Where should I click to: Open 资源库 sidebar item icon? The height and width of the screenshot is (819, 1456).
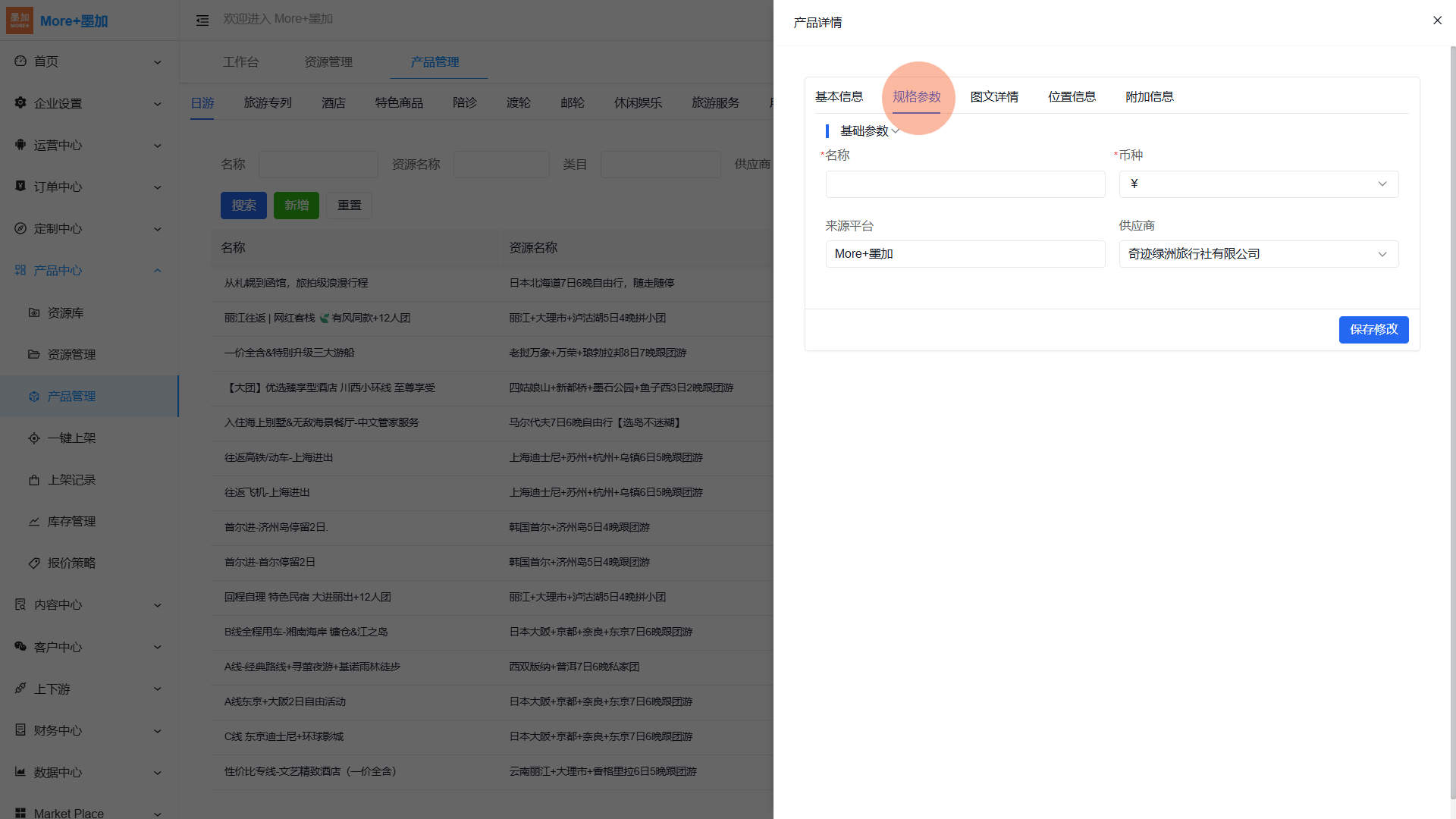34,312
